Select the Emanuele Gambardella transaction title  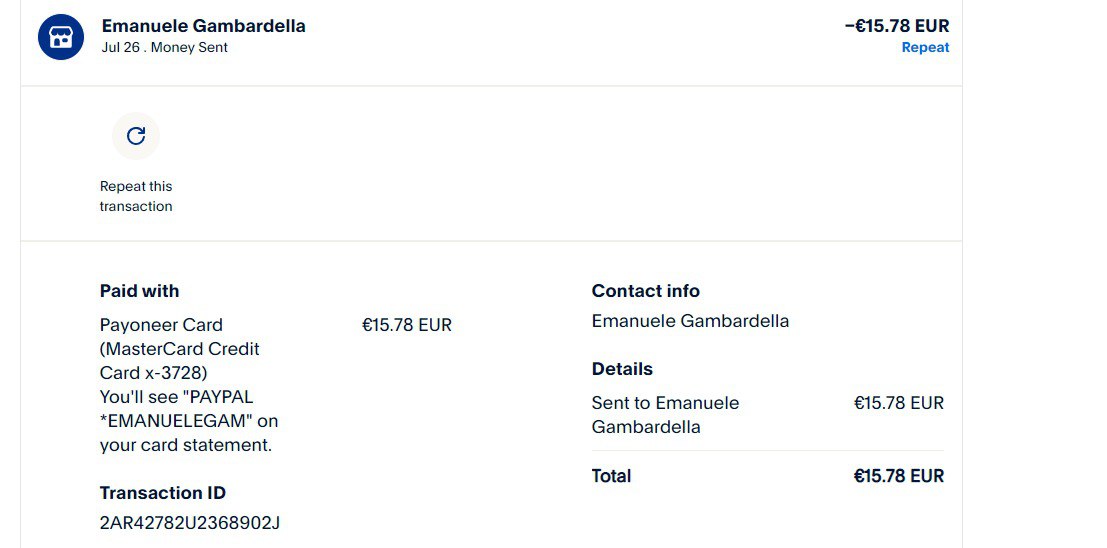tap(203, 26)
